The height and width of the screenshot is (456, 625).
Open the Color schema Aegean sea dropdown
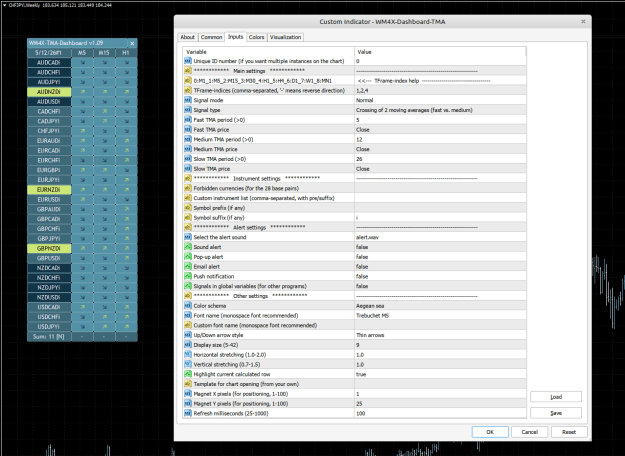pos(440,306)
